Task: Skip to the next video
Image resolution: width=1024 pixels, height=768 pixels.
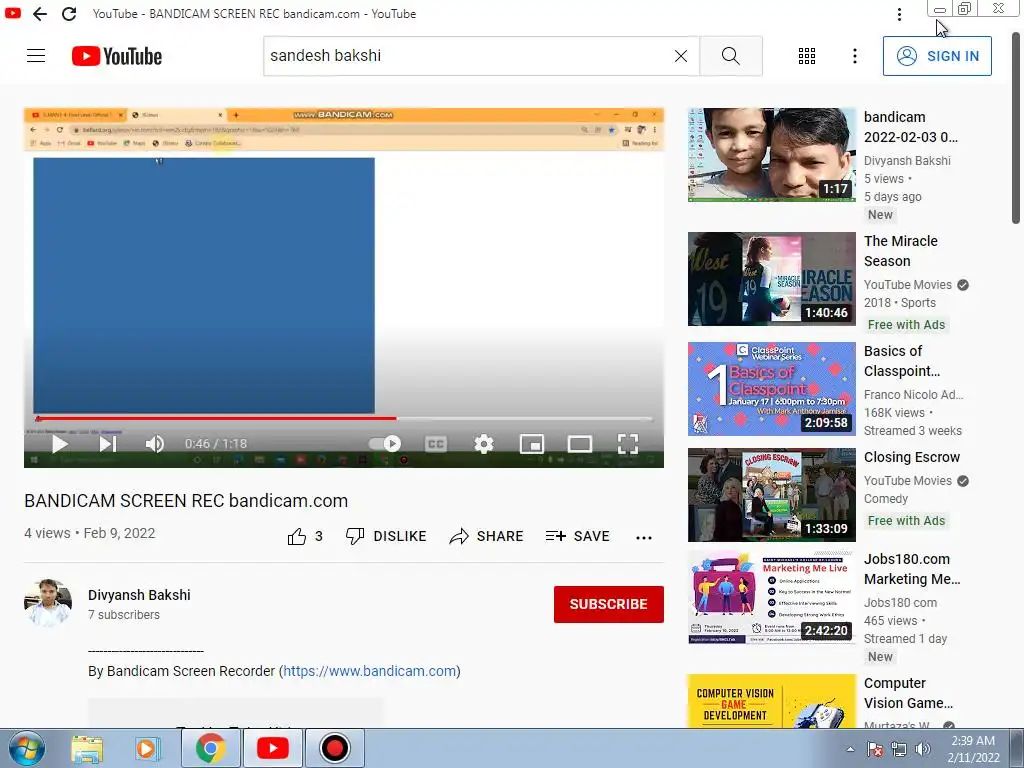Action: pyautogui.click(x=108, y=444)
